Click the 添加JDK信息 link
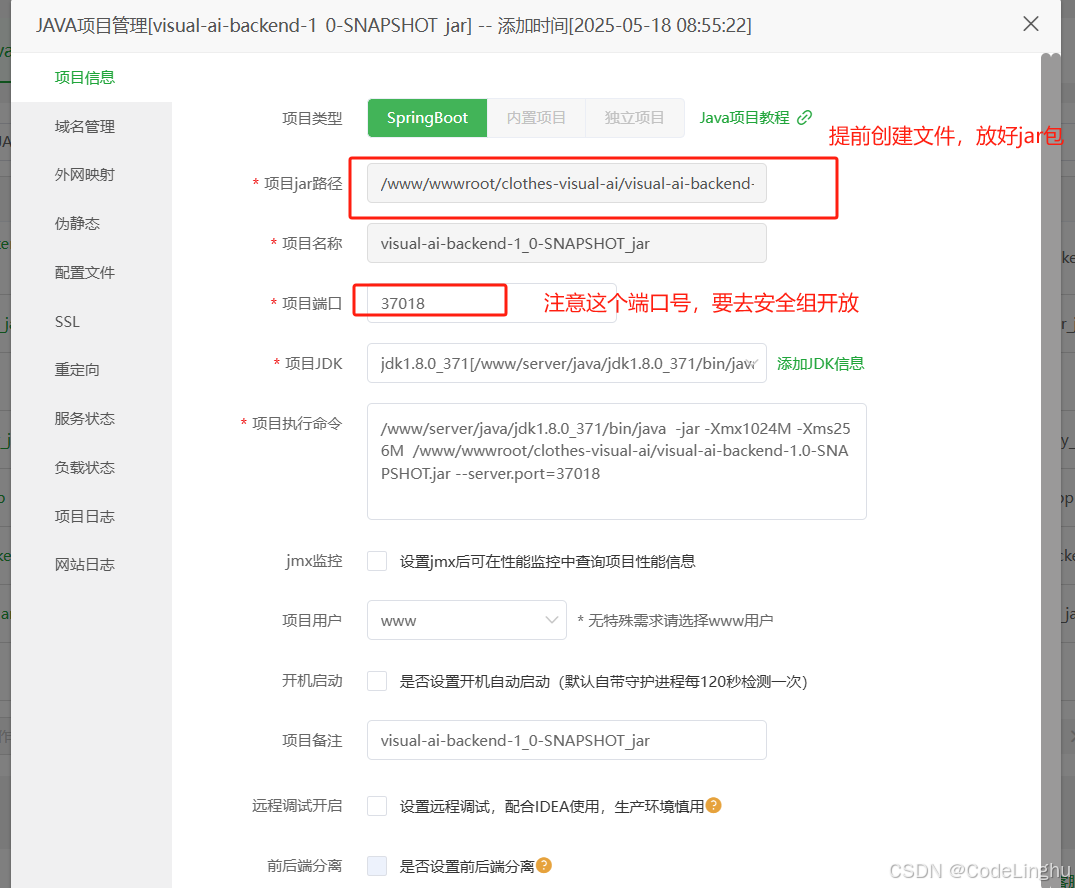 click(821, 363)
